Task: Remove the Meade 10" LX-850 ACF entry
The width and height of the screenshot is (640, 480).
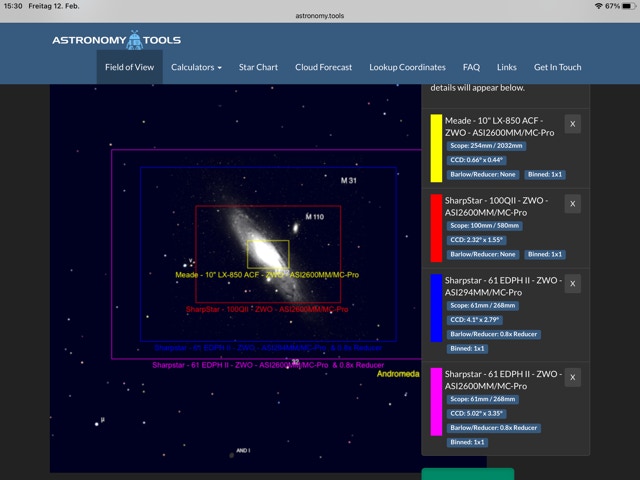Action: pyautogui.click(x=573, y=124)
